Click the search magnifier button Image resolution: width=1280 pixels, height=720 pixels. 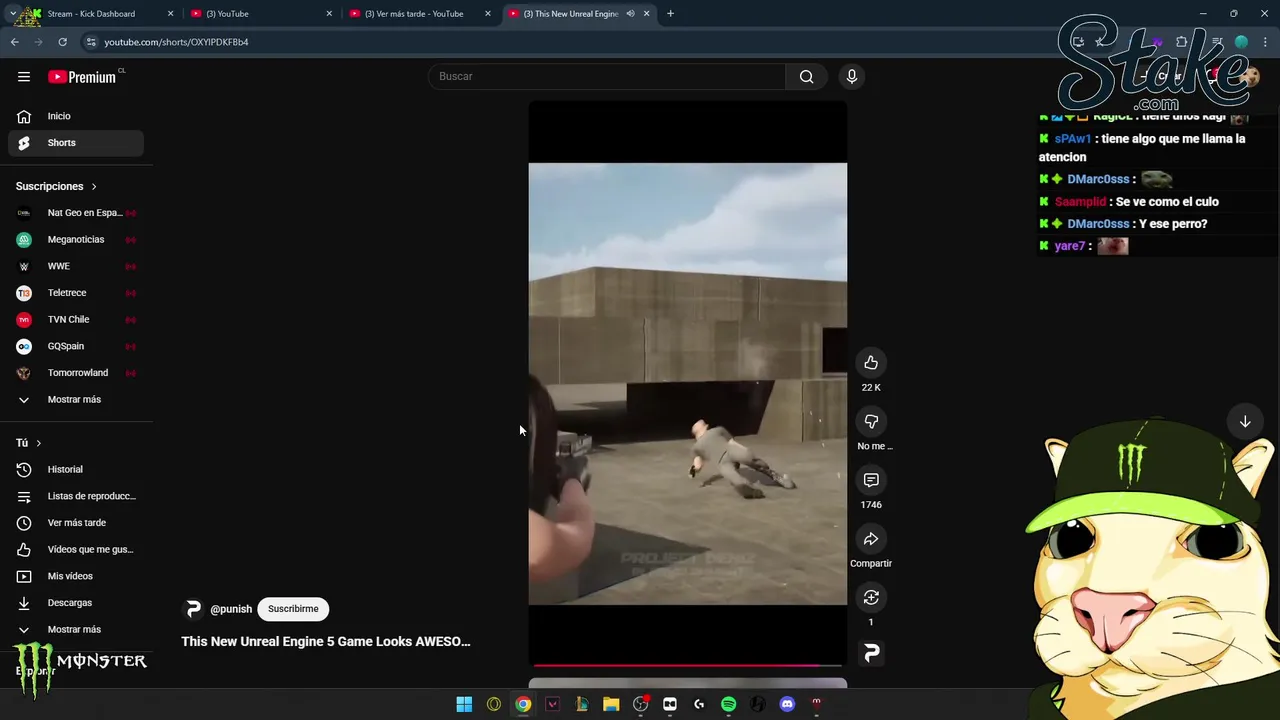(x=806, y=77)
